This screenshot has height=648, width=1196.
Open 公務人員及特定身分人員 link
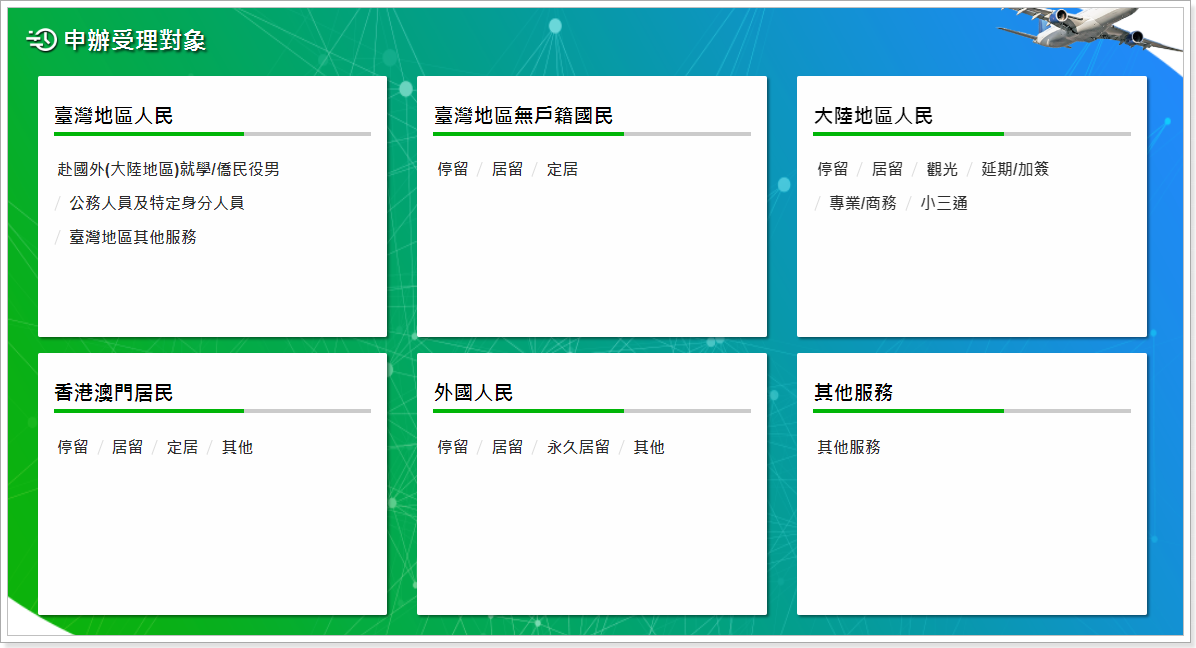(x=156, y=204)
